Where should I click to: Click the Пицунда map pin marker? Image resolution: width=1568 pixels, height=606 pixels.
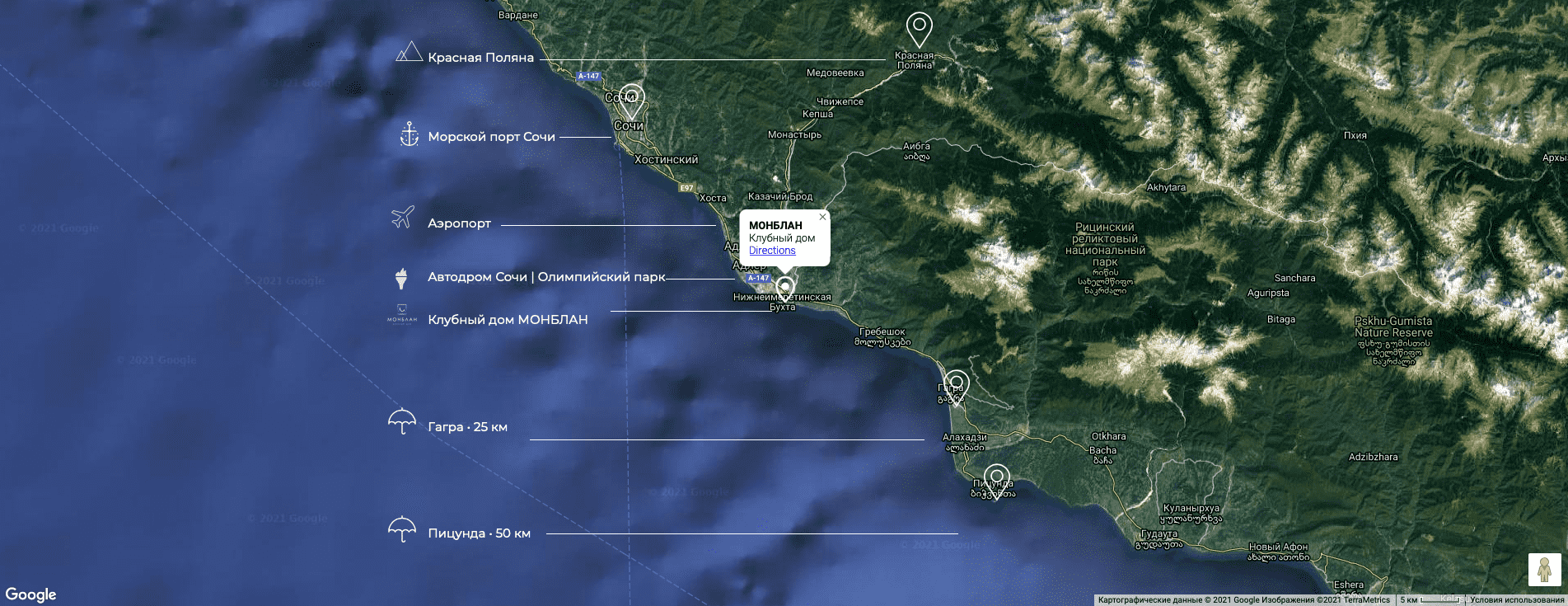point(996,482)
